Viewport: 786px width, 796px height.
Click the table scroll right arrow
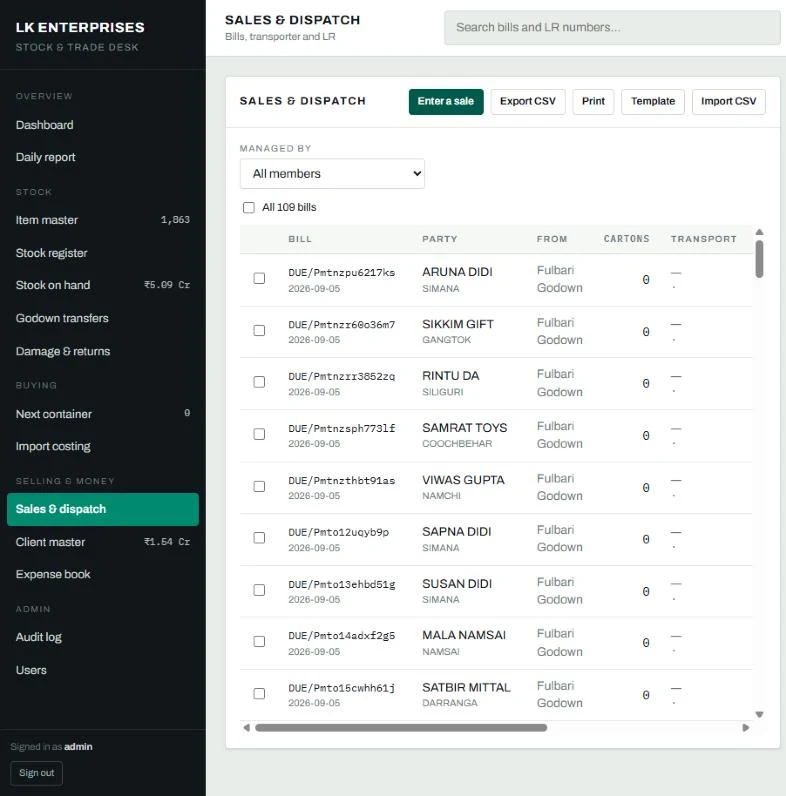click(x=745, y=727)
